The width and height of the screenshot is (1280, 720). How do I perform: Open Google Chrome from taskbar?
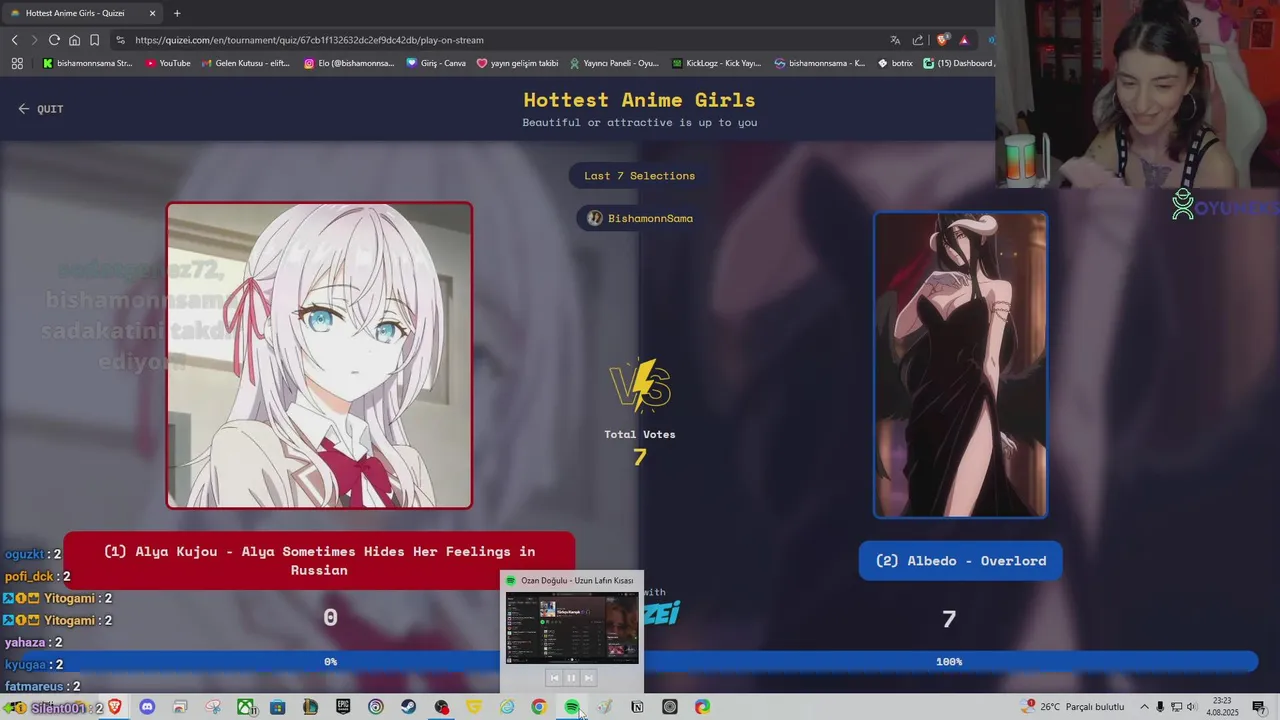pos(538,707)
